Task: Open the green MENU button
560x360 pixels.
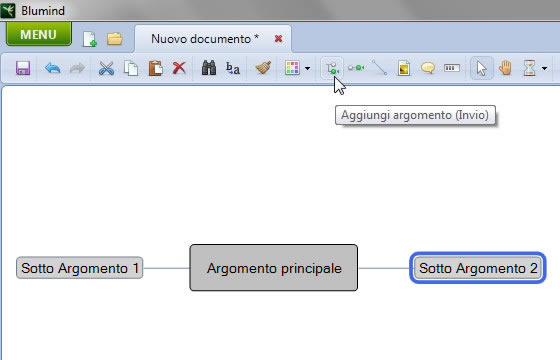Action: pyautogui.click(x=39, y=34)
